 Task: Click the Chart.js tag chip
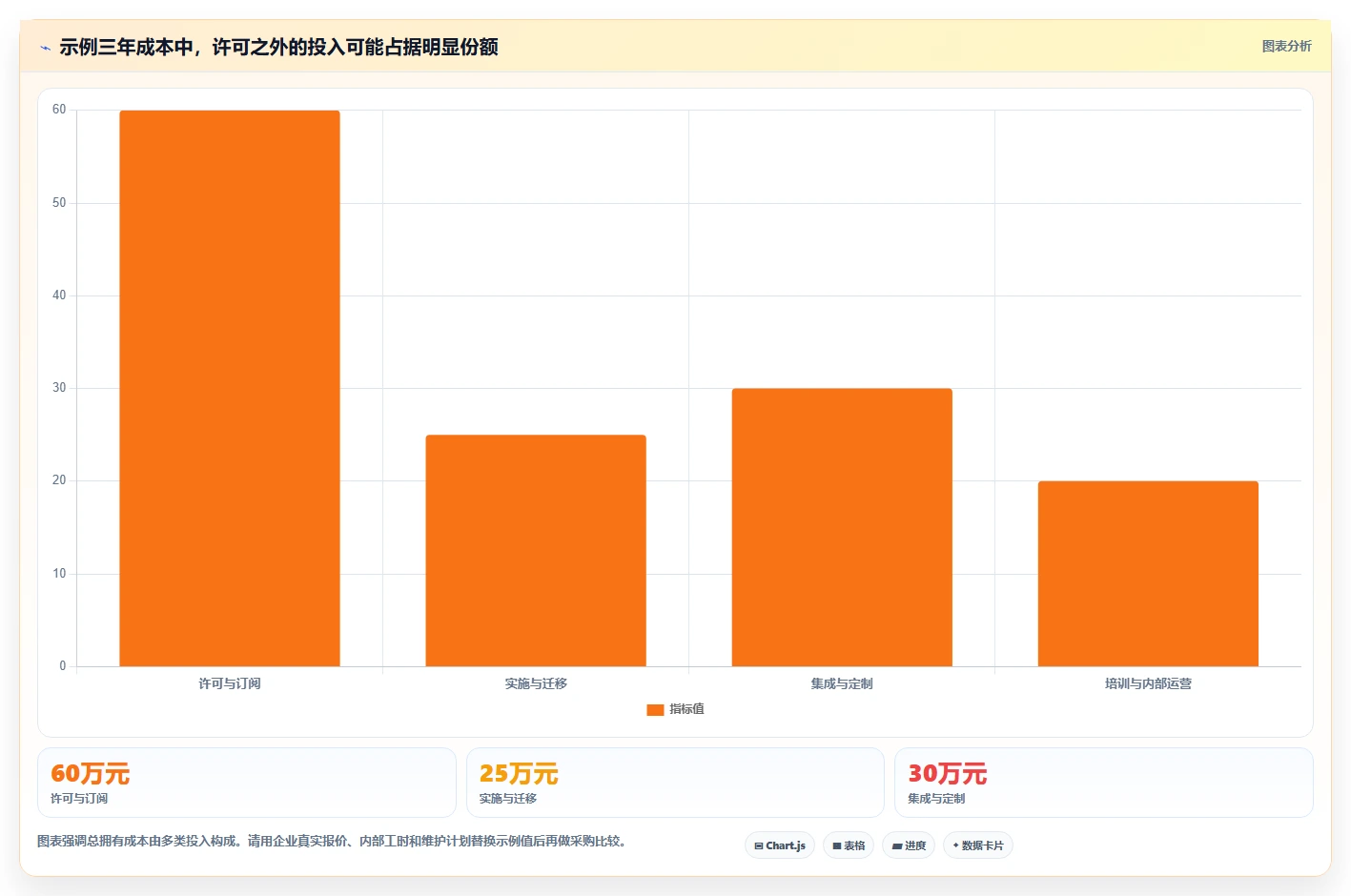(780, 845)
